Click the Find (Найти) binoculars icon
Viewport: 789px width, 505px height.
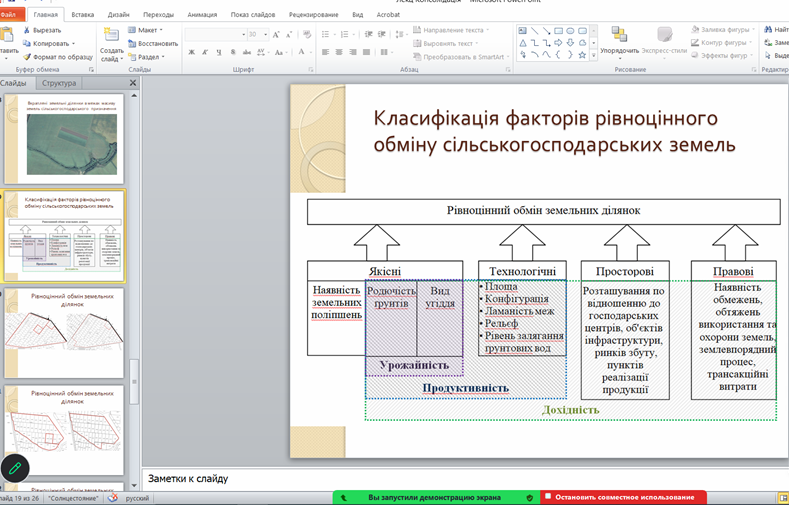[x=768, y=30]
